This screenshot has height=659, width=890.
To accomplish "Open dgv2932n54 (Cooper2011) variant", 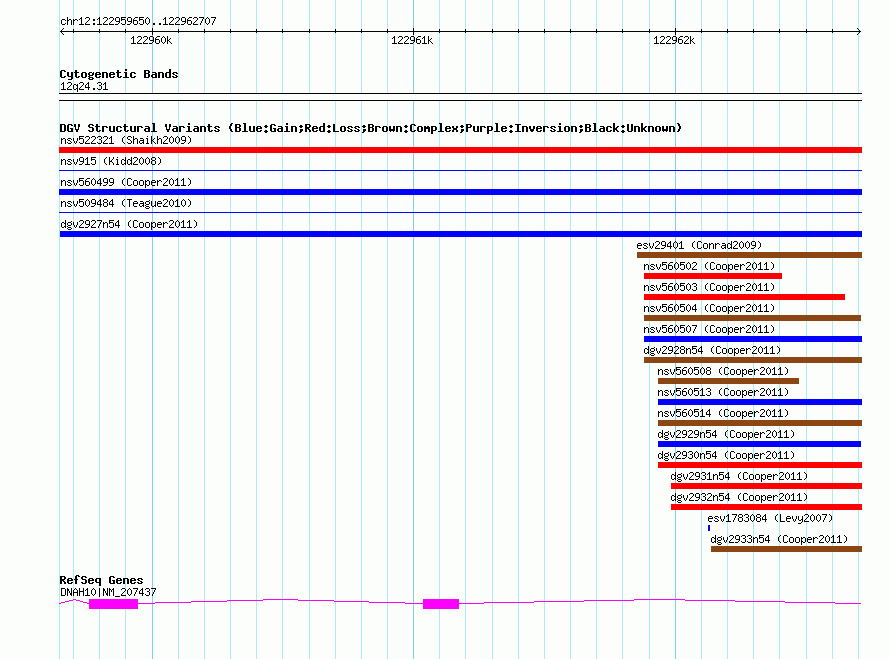I will coord(739,497).
